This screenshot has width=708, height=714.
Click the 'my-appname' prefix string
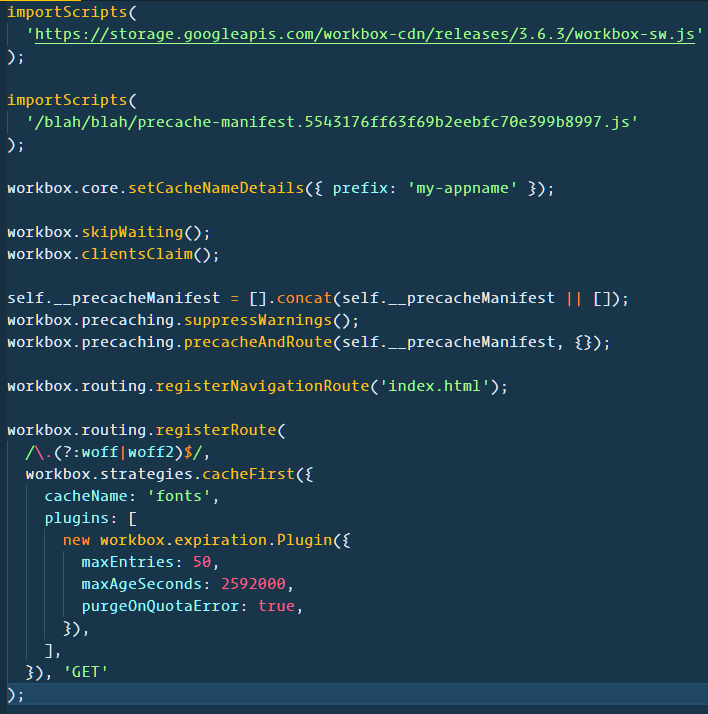click(x=462, y=188)
